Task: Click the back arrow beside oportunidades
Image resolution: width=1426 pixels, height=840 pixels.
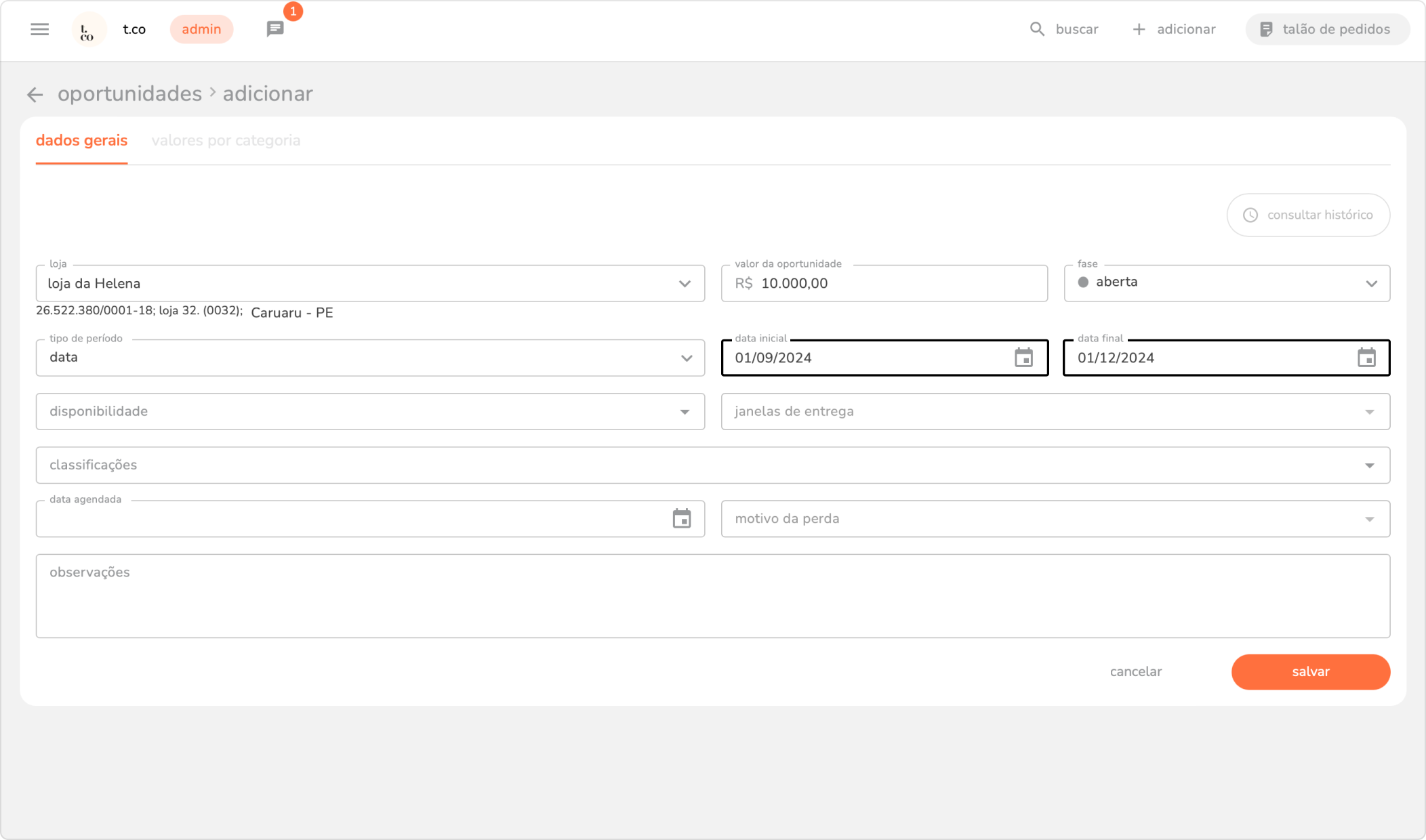Action: point(35,95)
